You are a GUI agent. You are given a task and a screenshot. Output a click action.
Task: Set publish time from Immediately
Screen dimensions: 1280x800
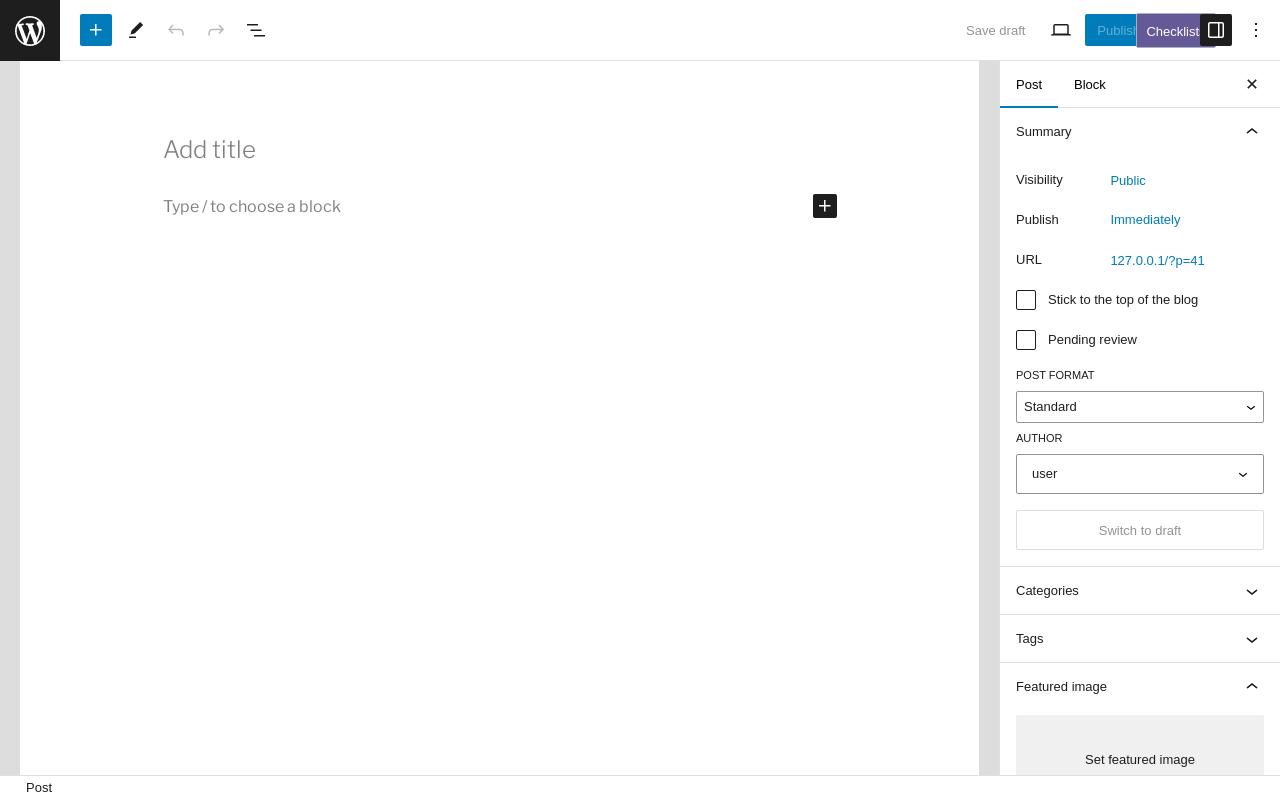pyautogui.click(x=1145, y=220)
